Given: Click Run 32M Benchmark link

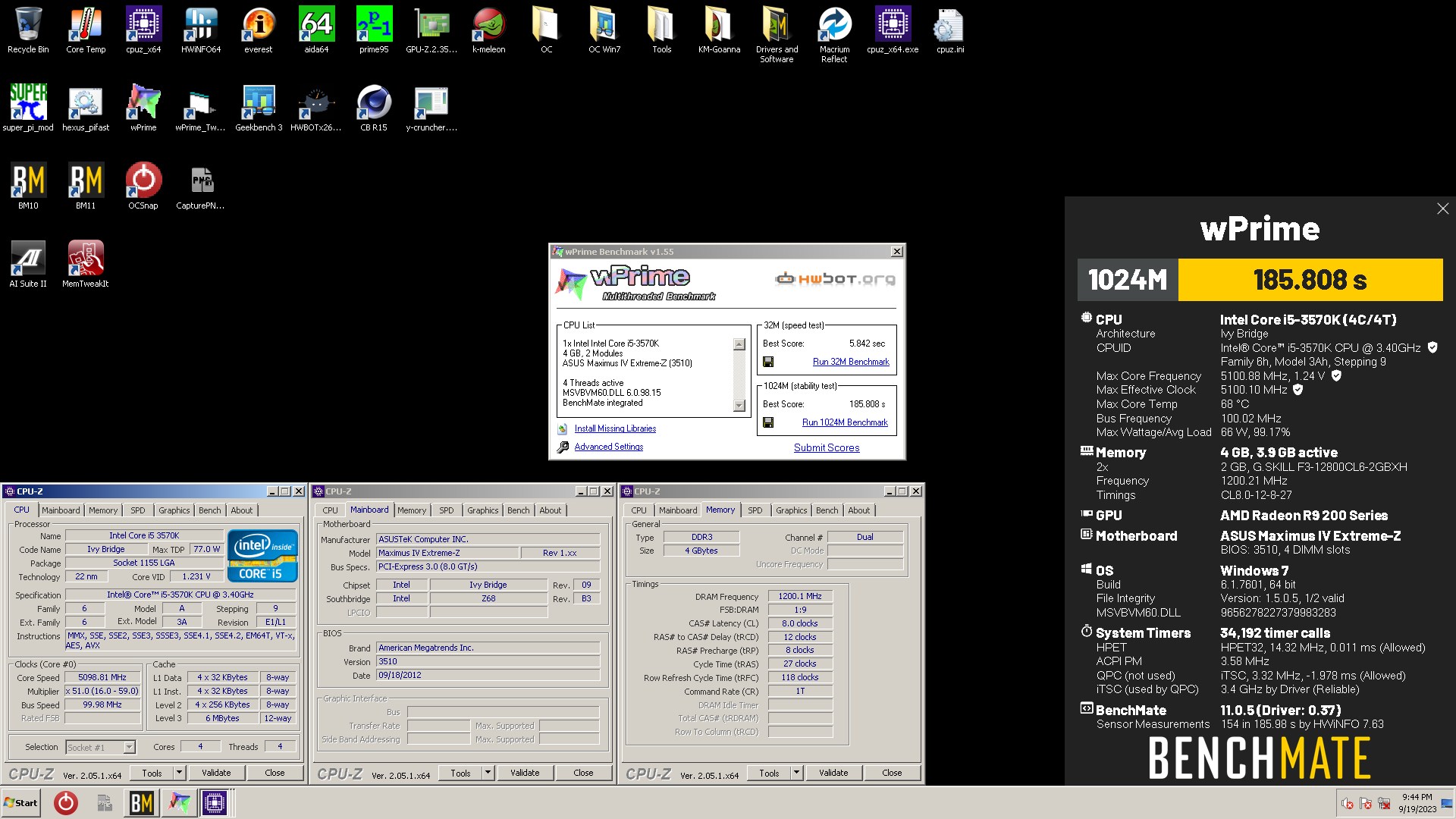Looking at the screenshot, I should tap(851, 362).
